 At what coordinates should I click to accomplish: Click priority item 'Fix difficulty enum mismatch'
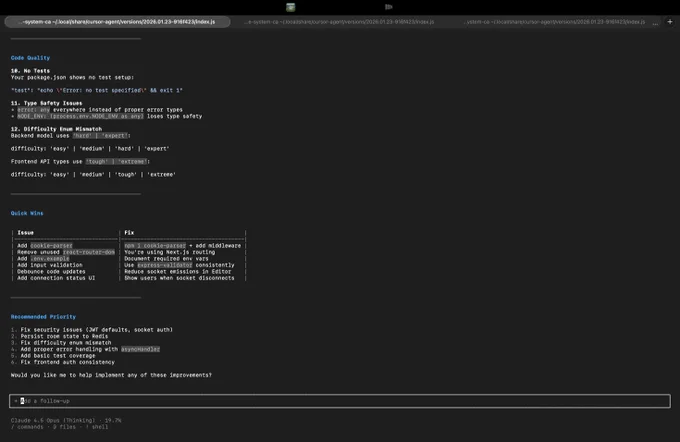[x=61, y=343]
